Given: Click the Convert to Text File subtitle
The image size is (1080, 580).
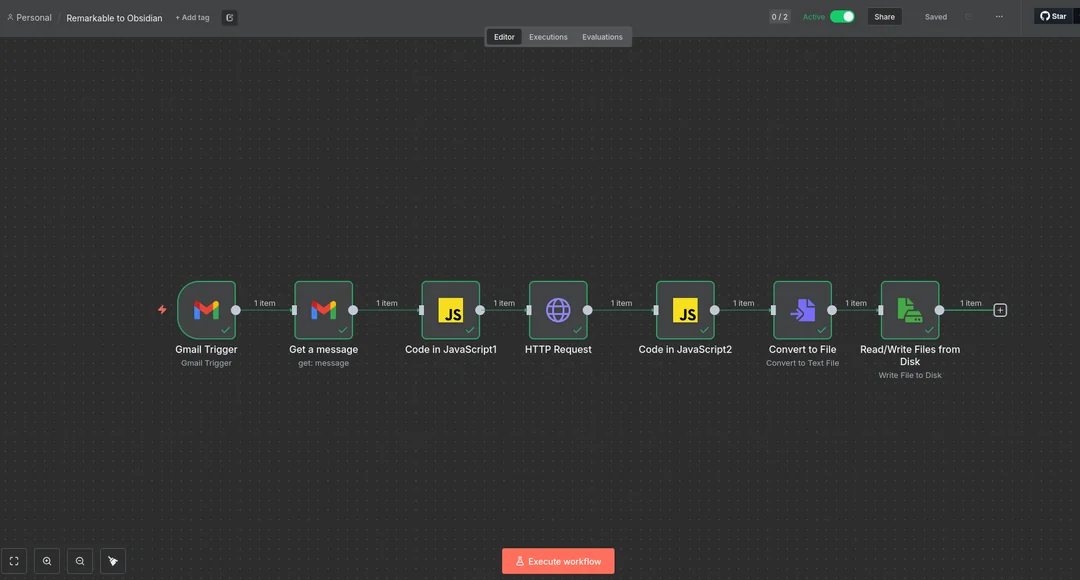Looking at the screenshot, I should tap(802, 363).
